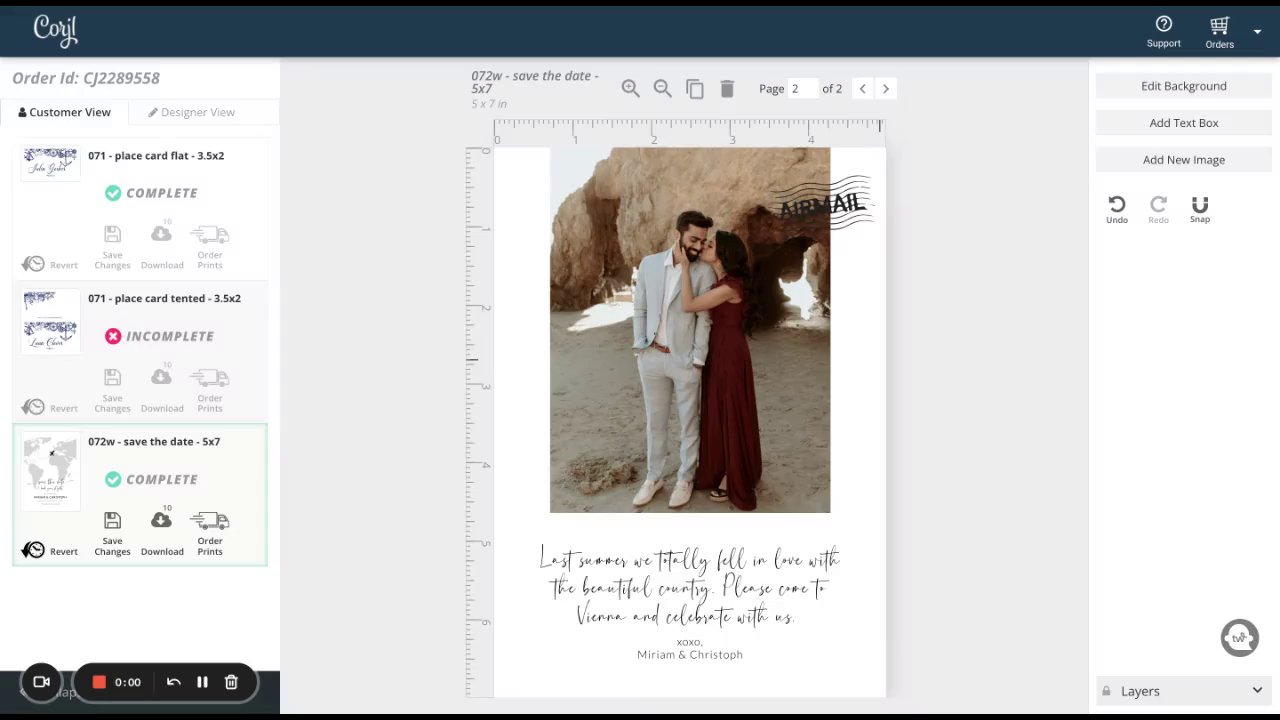Select the "xoxo," text line
This screenshot has height=720, width=1280.
tap(689, 642)
